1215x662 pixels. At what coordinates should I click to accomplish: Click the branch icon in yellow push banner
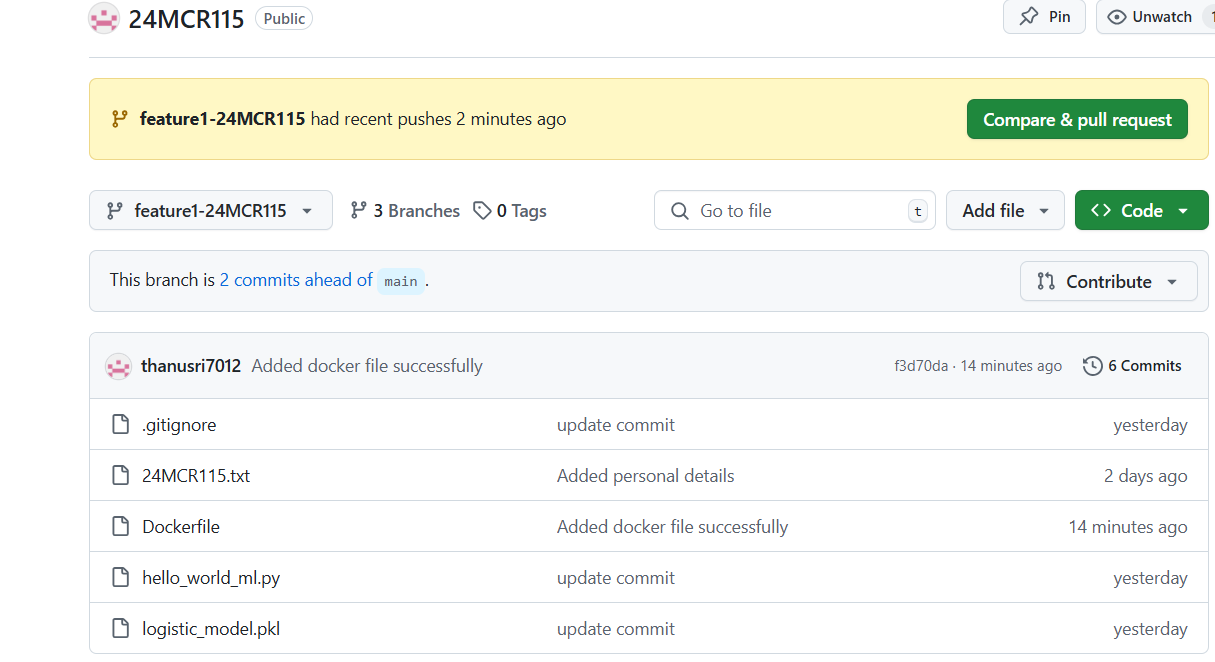coord(119,119)
